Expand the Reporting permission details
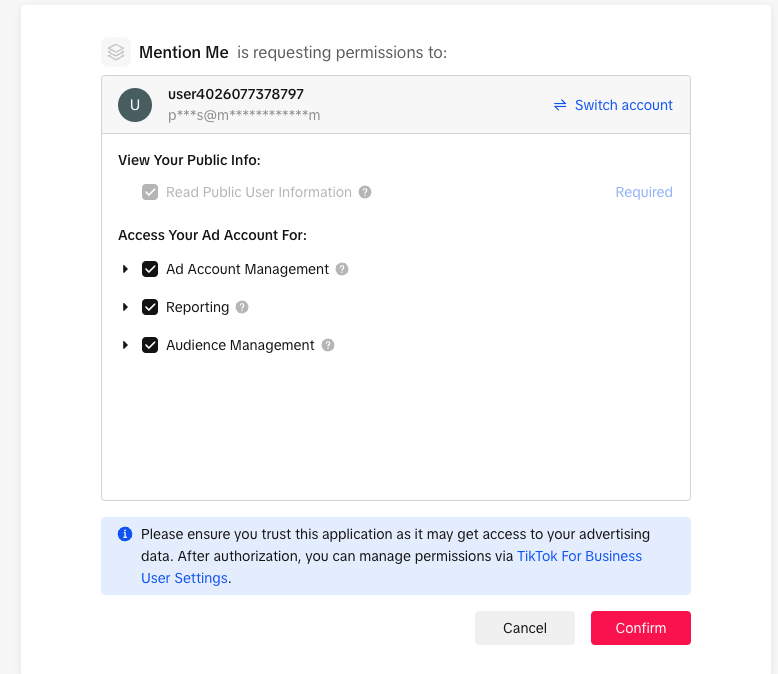 125,307
